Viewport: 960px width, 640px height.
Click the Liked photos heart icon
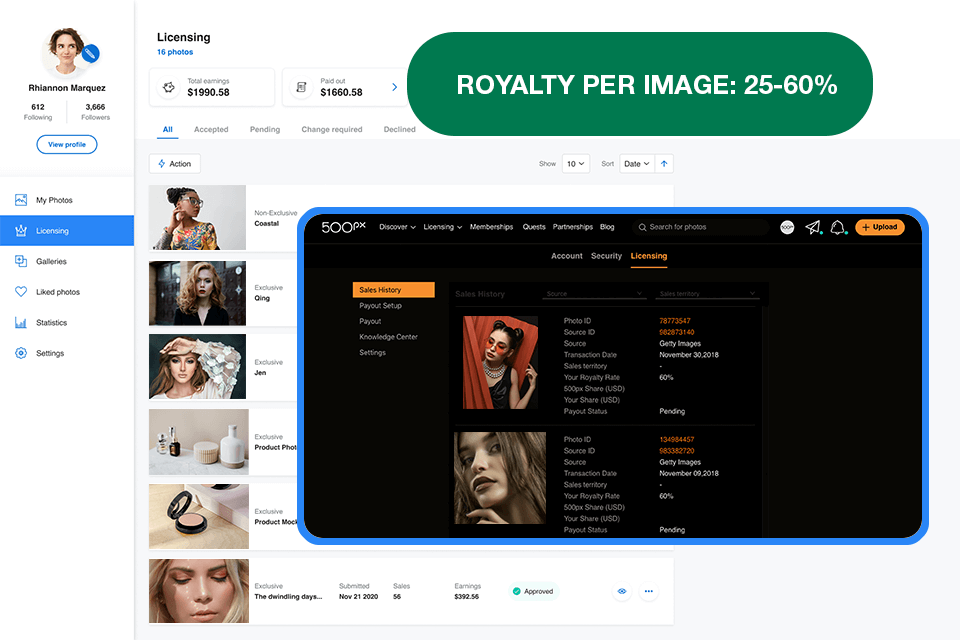(x=21, y=292)
